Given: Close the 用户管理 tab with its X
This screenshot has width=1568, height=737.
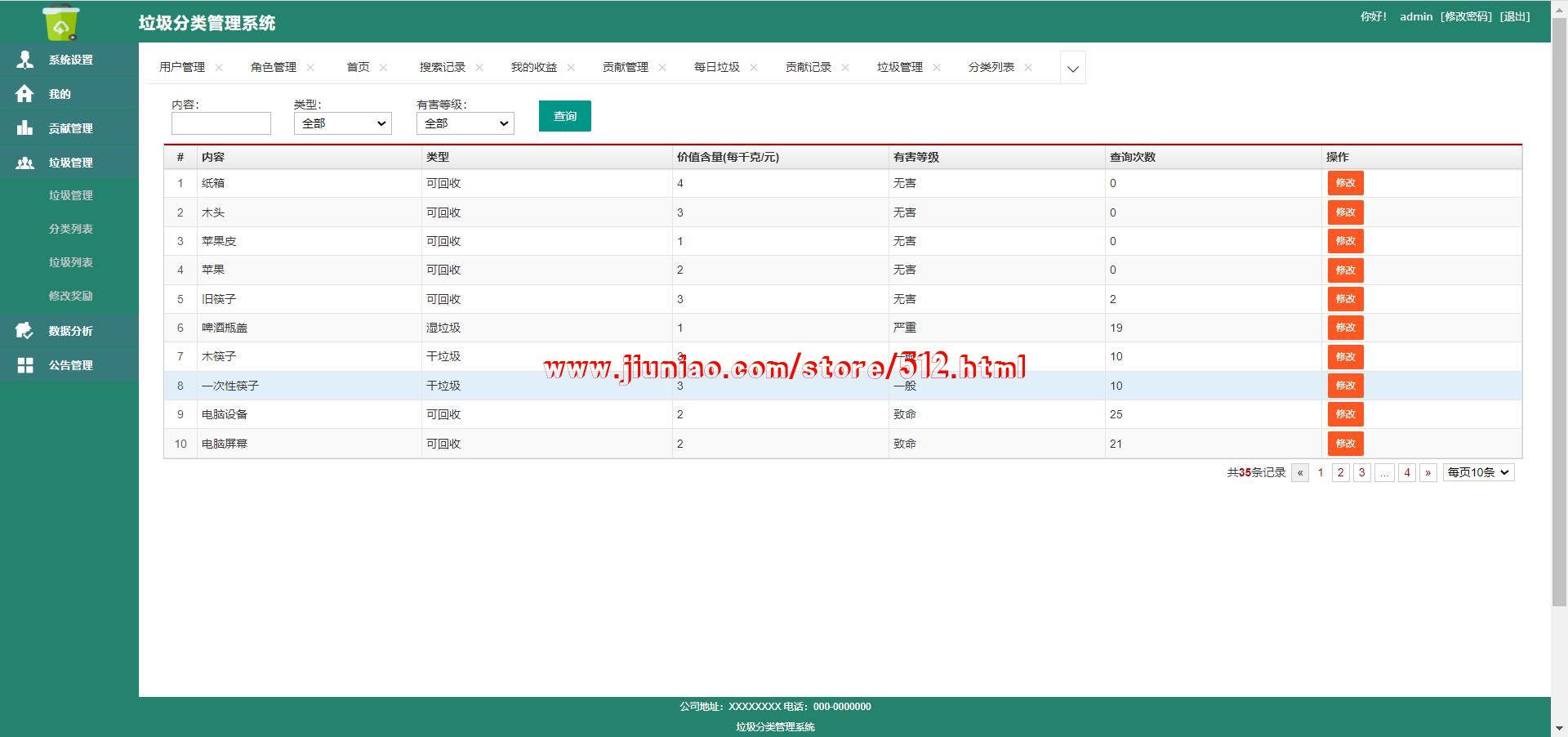Looking at the screenshot, I should click(x=219, y=68).
